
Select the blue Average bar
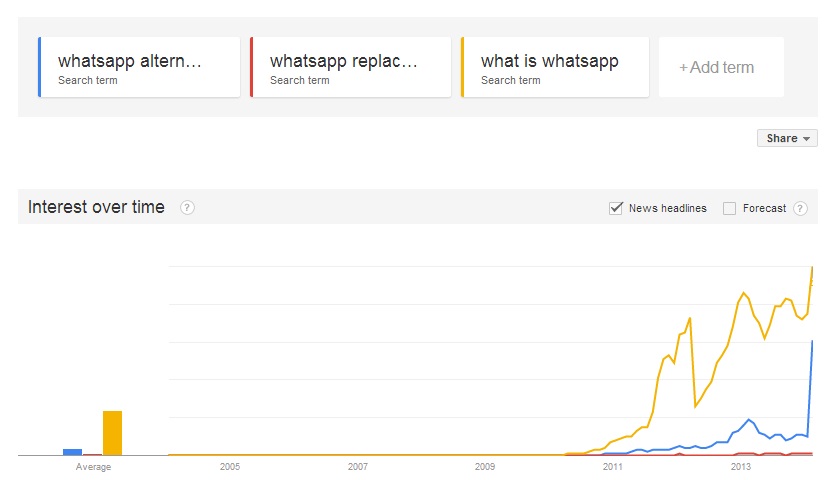(73, 452)
